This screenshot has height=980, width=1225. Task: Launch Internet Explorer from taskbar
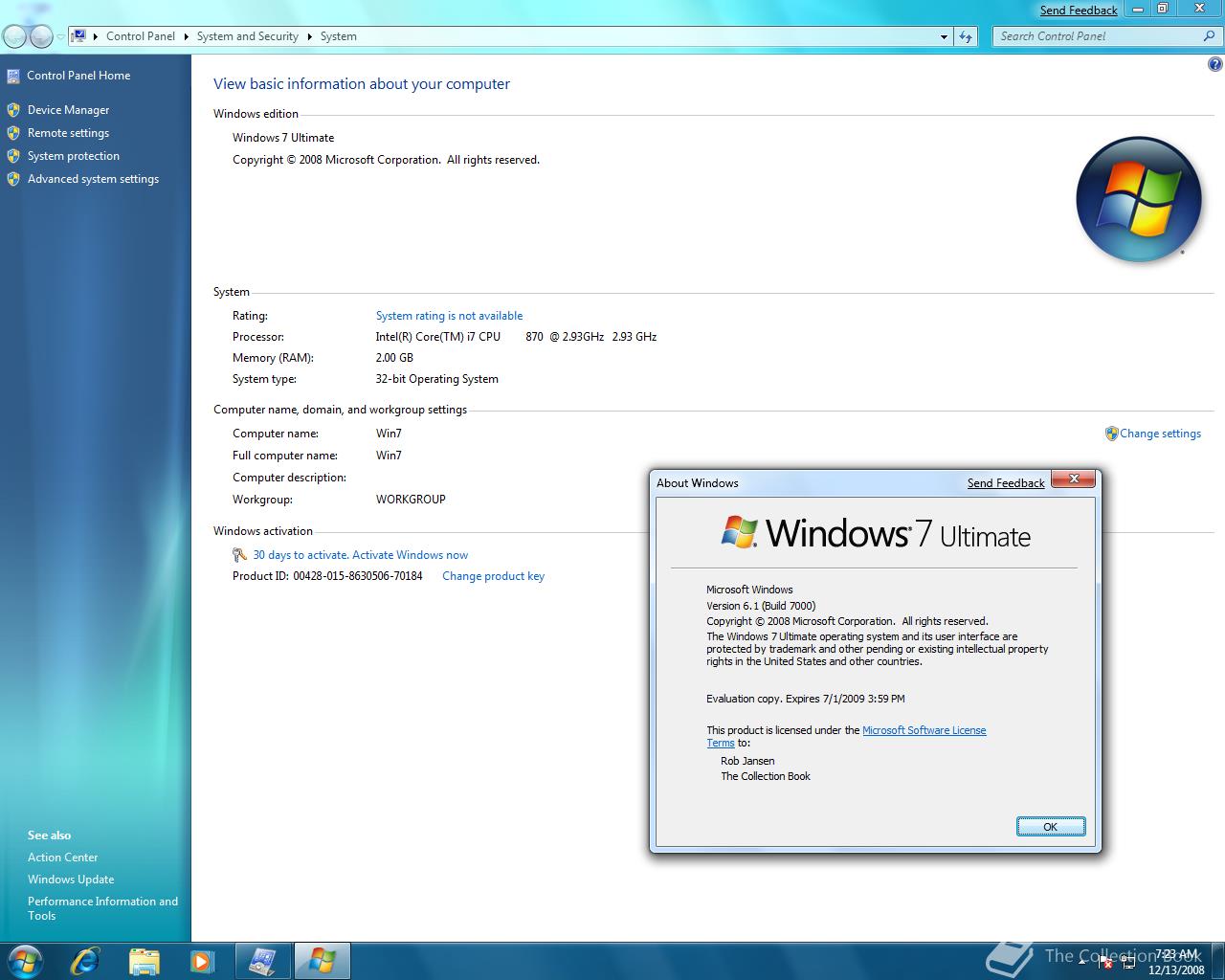coord(85,960)
